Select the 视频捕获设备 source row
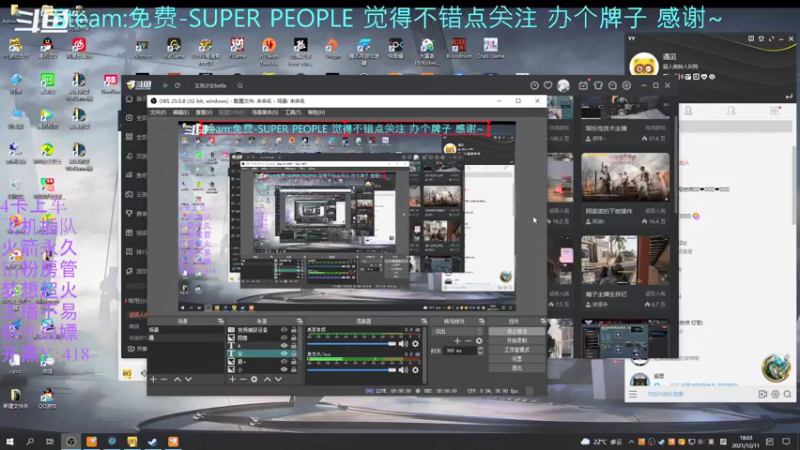This screenshot has width=800, height=450. click(262, 330)
